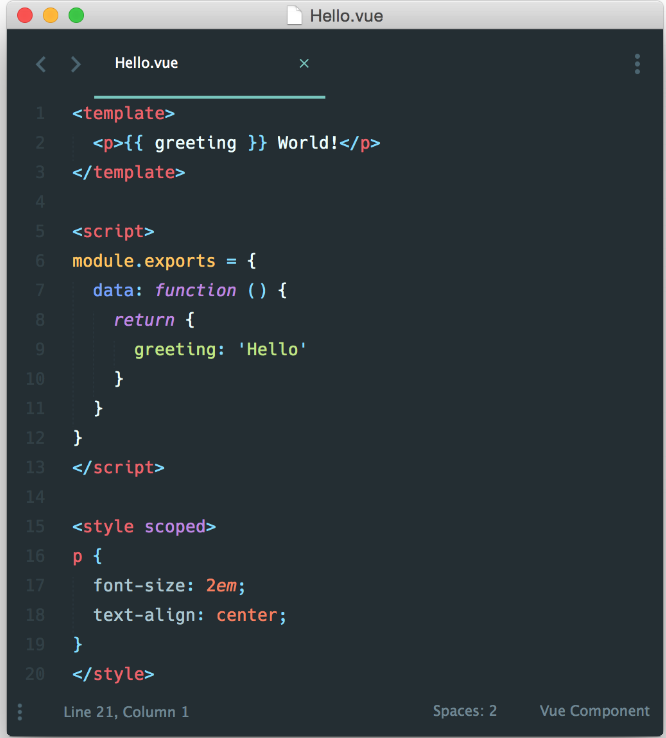Image resolution: width=666 pixels, height=738 pixels.
Task: Click the Line 21, Column 1 indicator
Action: coord(126,712)
